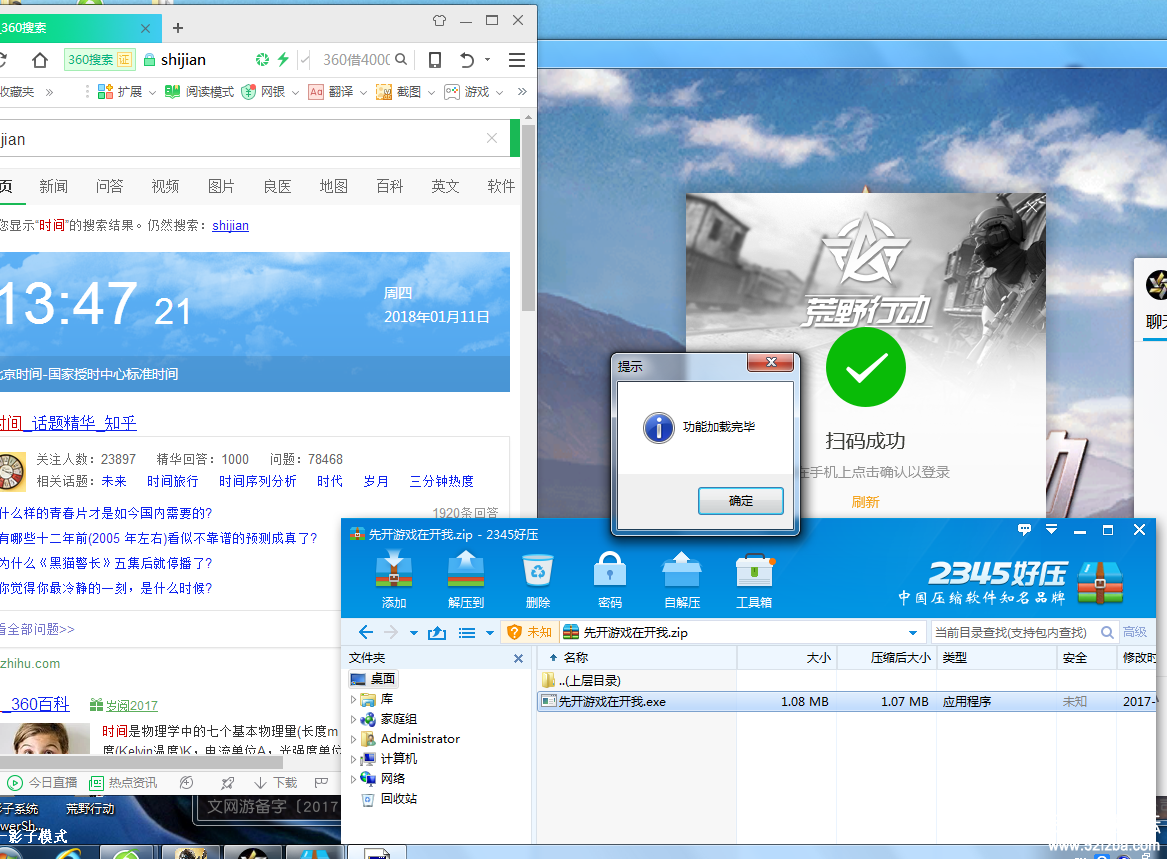
Task: Open the 2345好压 titlebar menu dropdown
Action: pos(1051,529)
